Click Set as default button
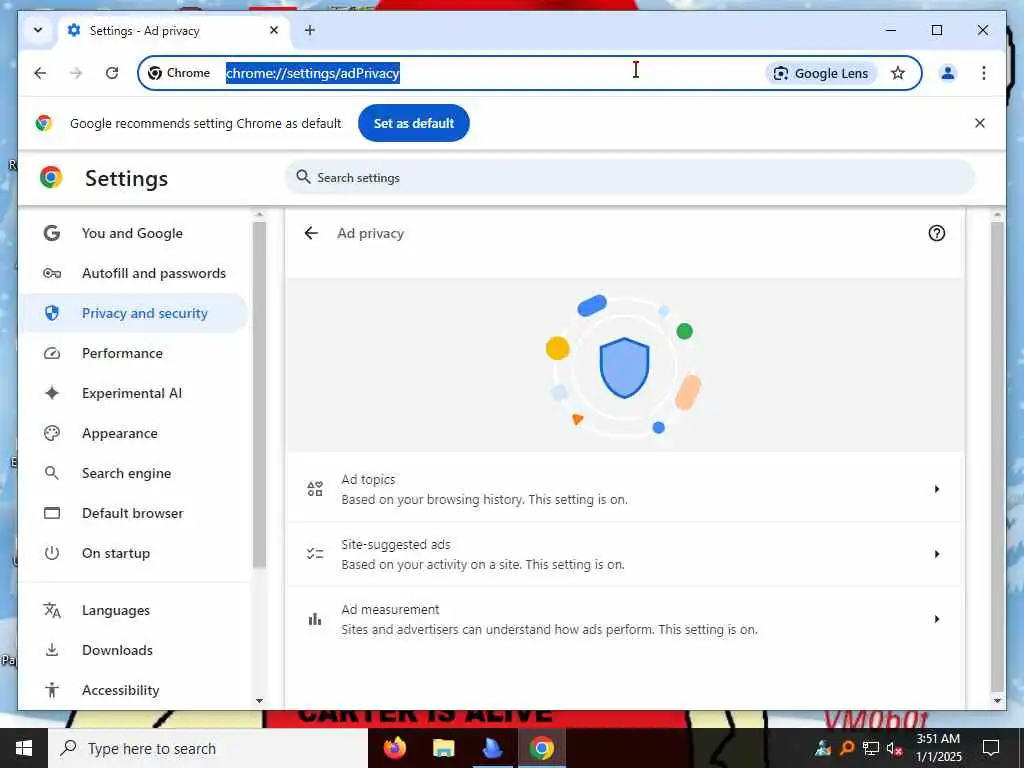This screenshot has width=1024, height=768. (x=413, y=123)
